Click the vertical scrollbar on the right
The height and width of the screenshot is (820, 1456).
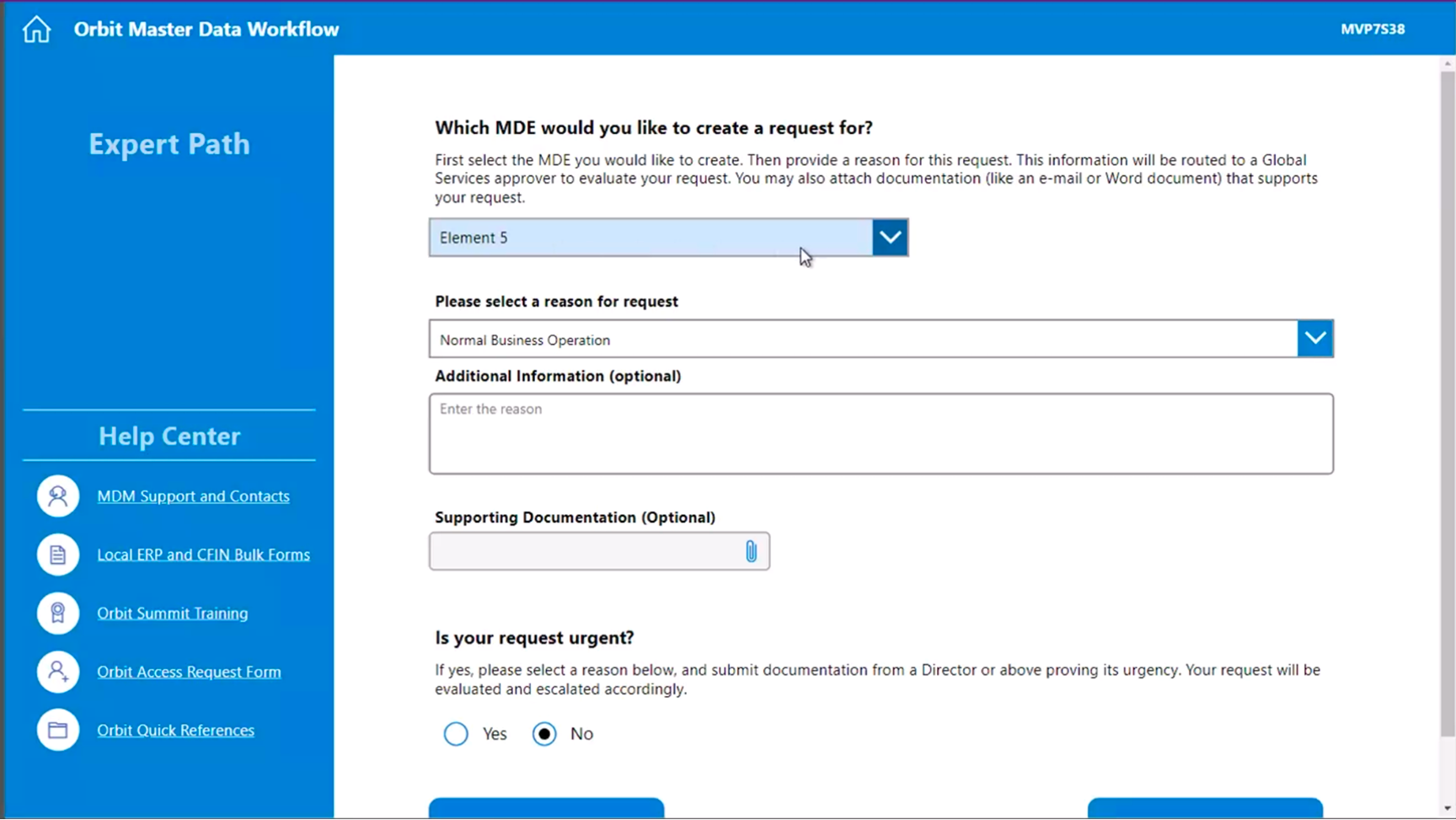point(1448,405)
